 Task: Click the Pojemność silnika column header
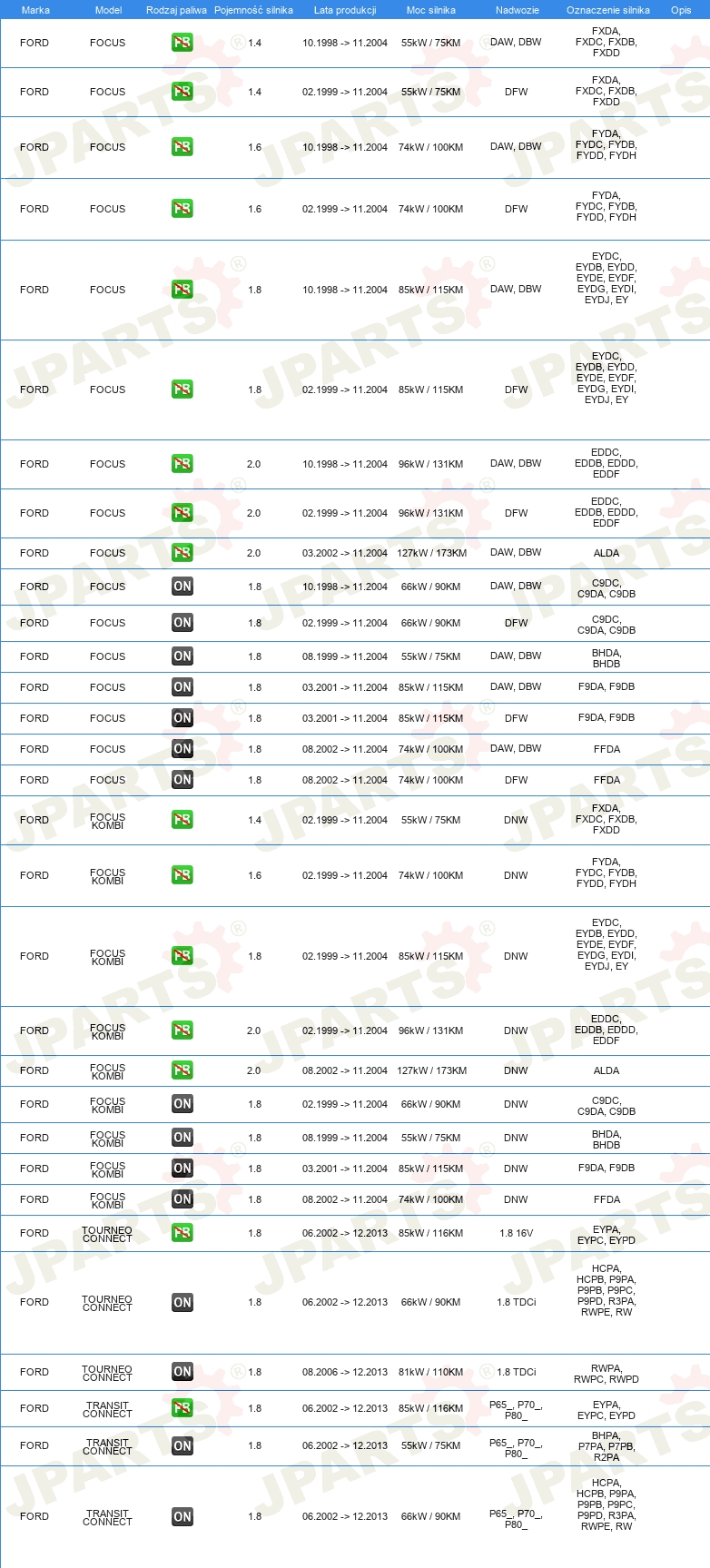(253, 10)
